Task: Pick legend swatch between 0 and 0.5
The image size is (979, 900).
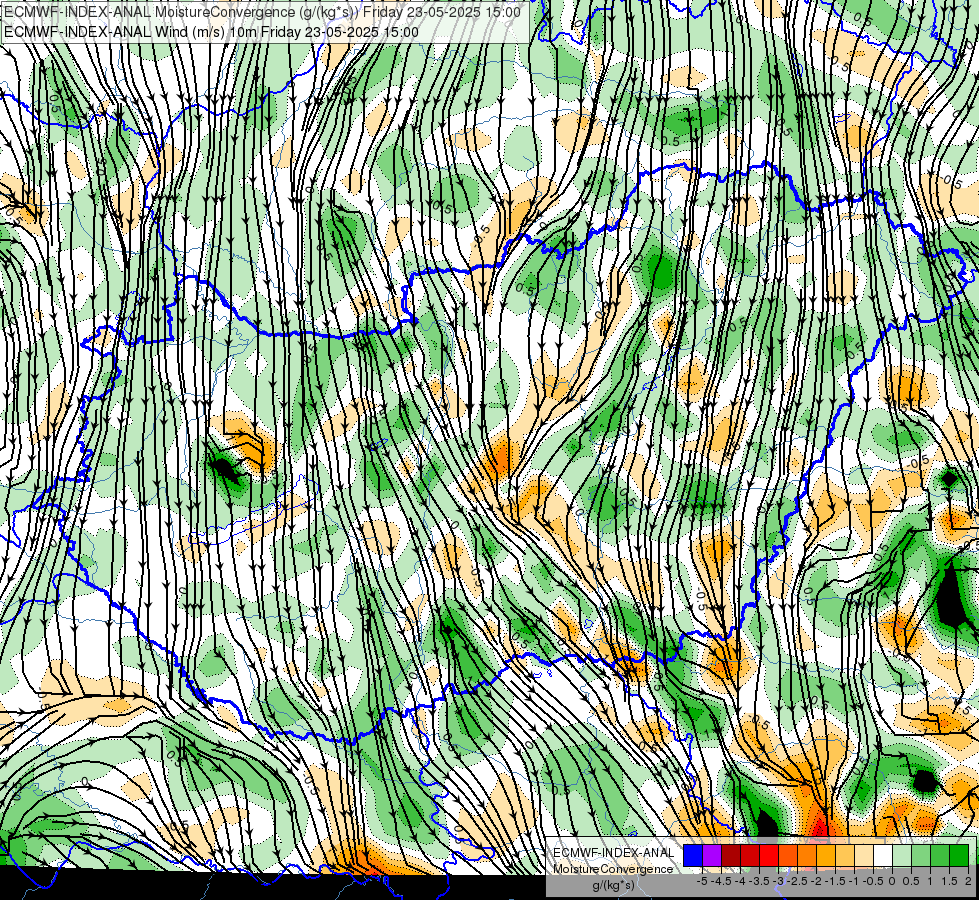Action: pyautogui.click(x=902, y=856)
